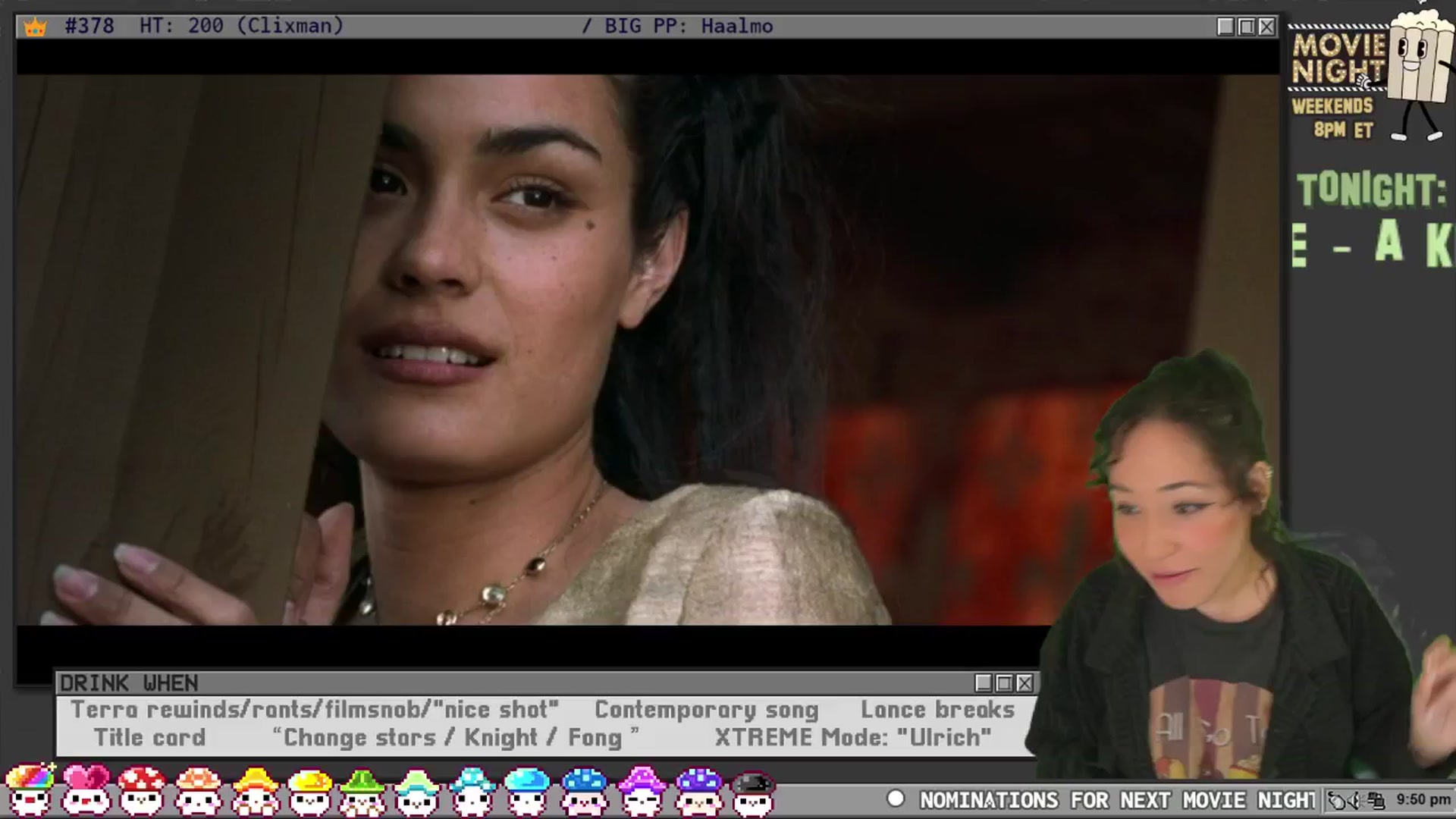Minimize the movie player window

(x=1225, y=27)
